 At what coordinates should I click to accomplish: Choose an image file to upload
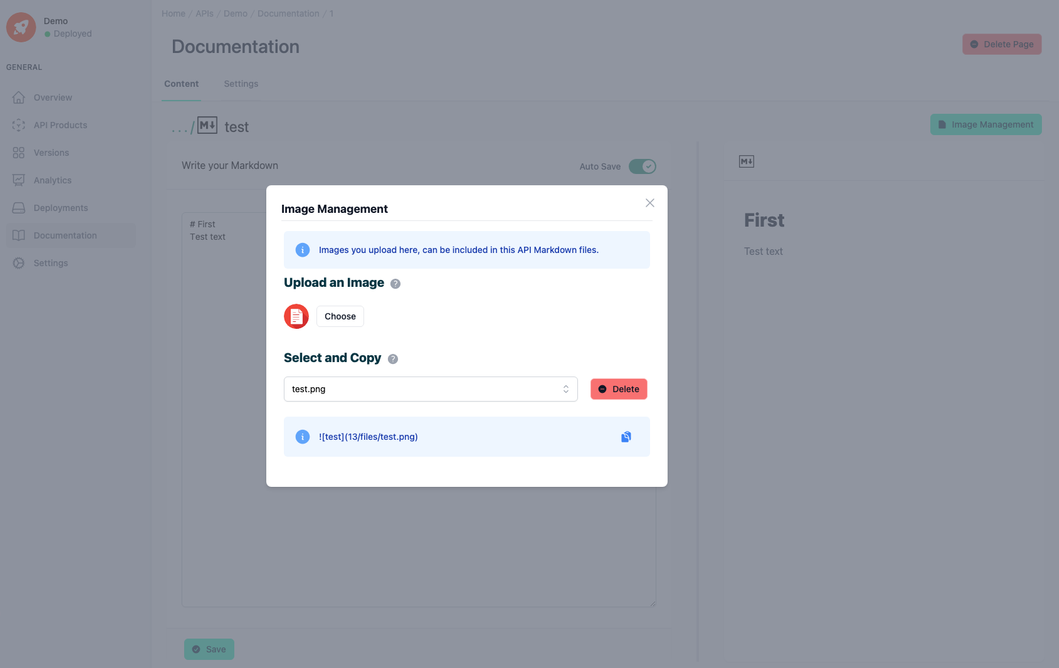[x=340, y=315]
